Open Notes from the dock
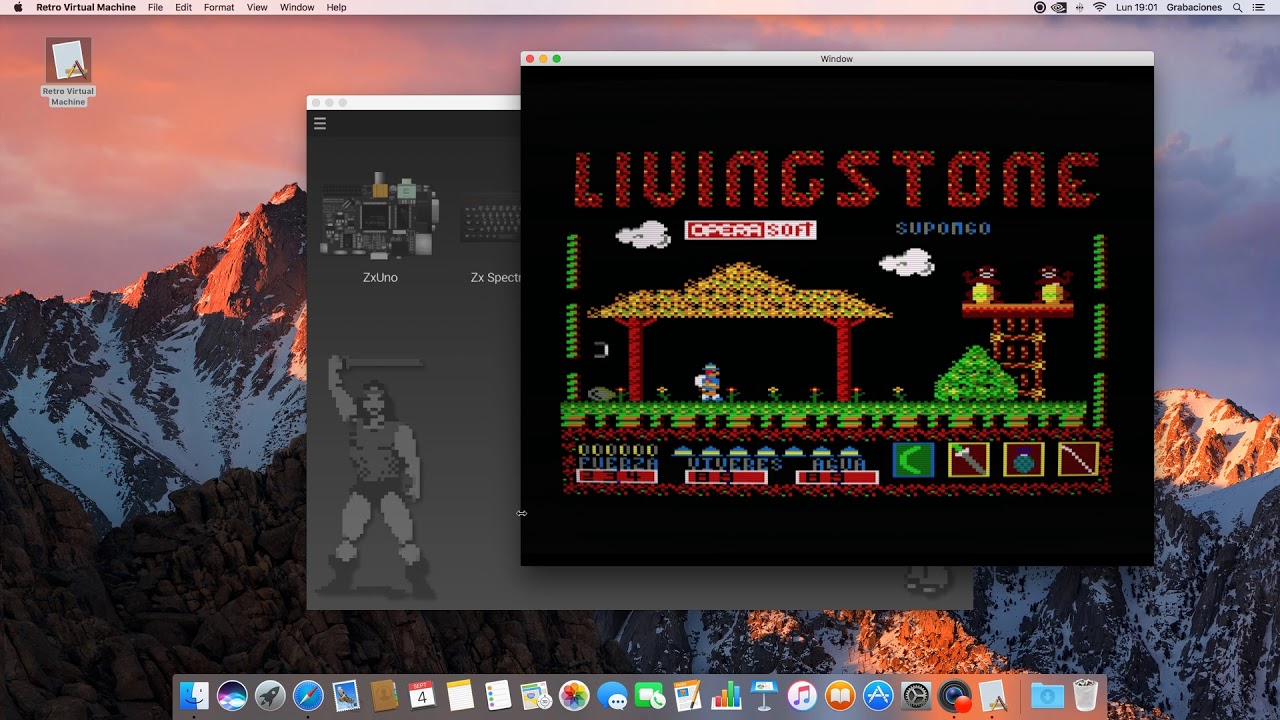Image resolution: width=1280 pixels, height=720 pixels. point(460,695)
